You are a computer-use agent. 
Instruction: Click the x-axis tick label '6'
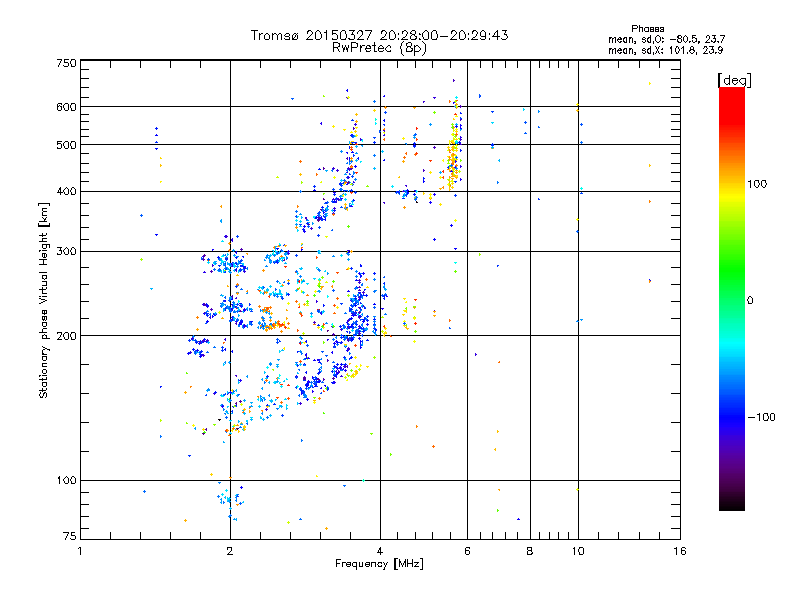(467, 551)
